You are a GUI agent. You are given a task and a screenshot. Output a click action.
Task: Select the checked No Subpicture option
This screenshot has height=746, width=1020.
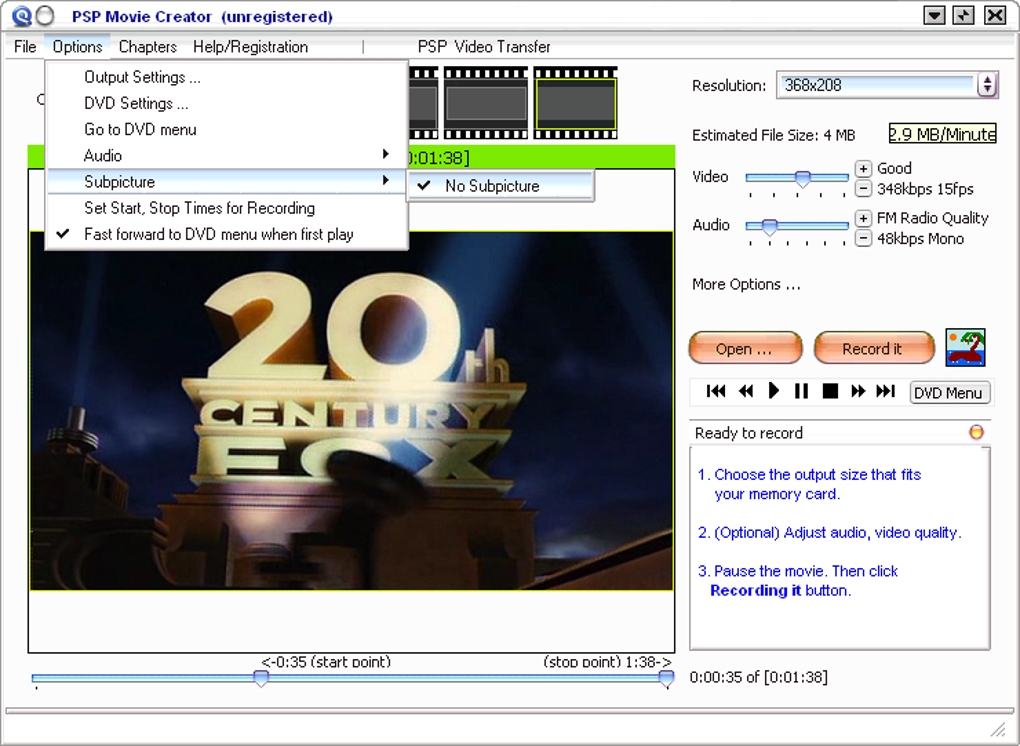500,186
